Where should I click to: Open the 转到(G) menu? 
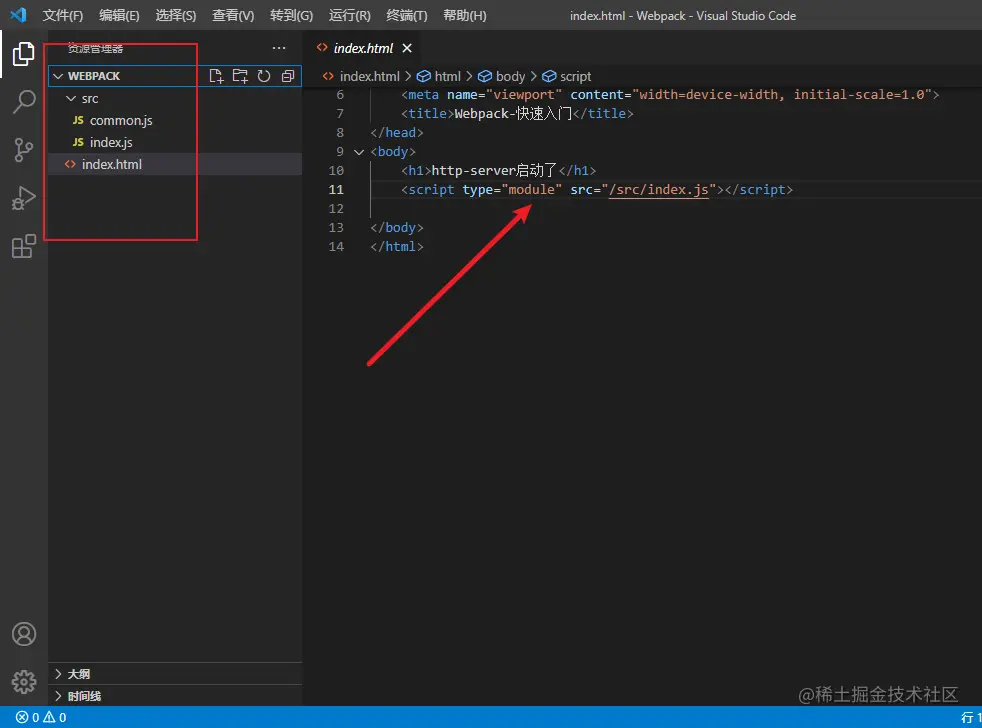(291, 16)
